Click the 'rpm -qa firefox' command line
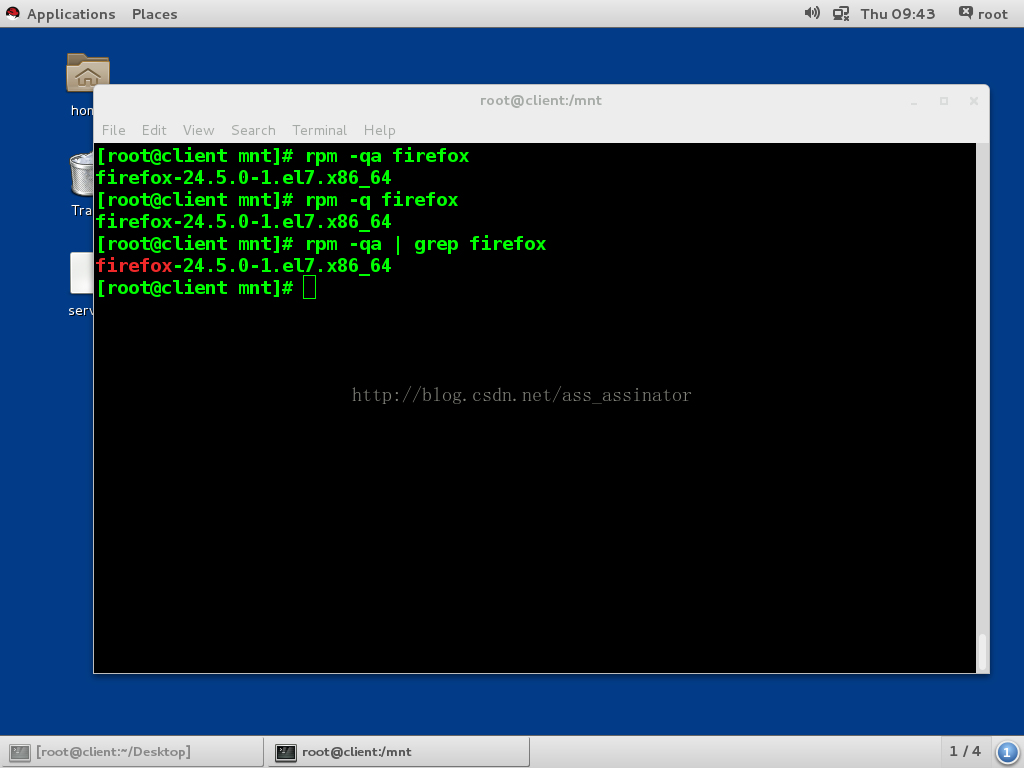Screen dimensions: 1024x768 pos(283,156)
